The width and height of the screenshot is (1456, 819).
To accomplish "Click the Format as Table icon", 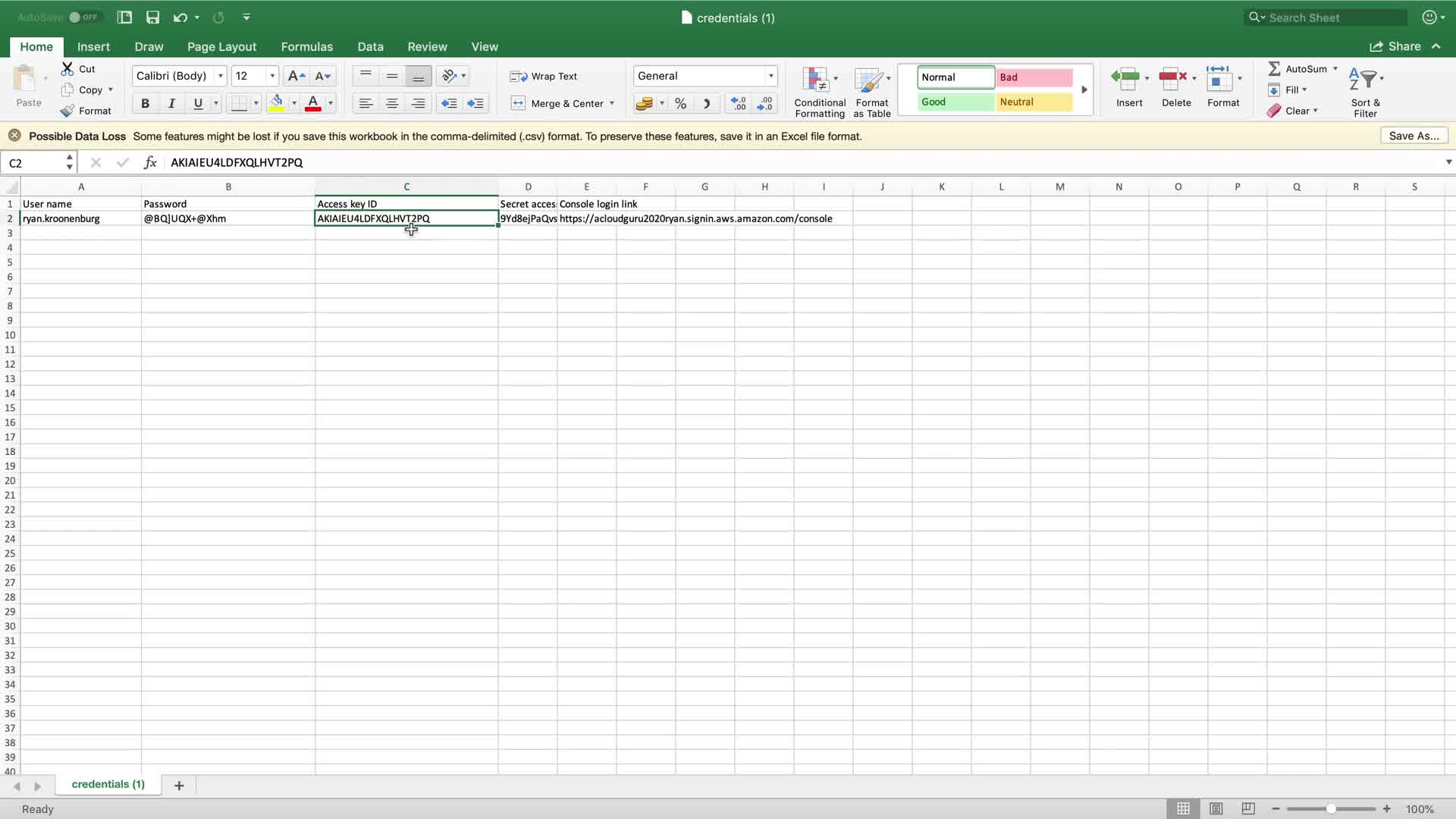I will pos(868,80).
